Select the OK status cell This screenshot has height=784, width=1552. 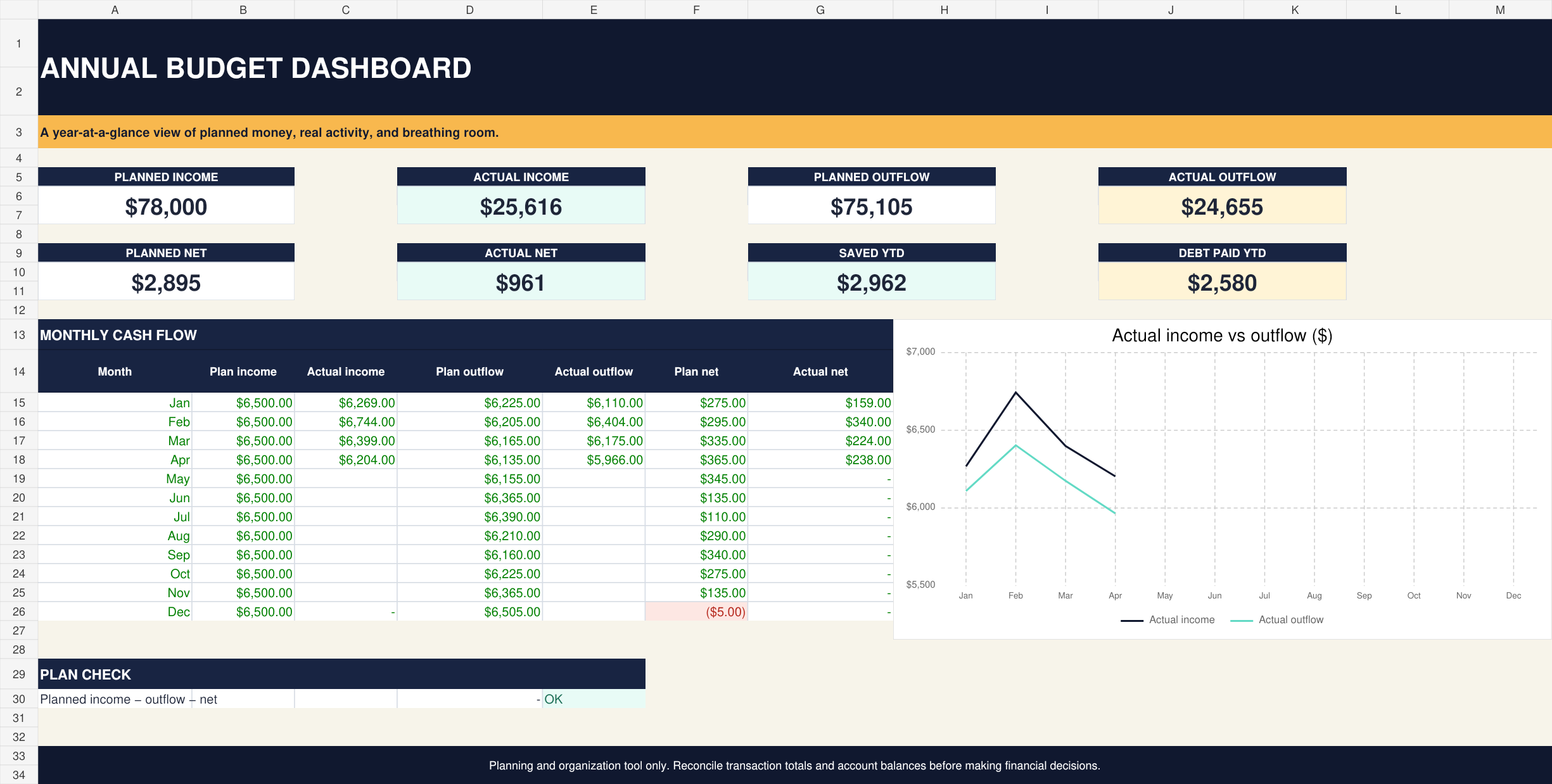pyautogui.click(x=594, y=699)
